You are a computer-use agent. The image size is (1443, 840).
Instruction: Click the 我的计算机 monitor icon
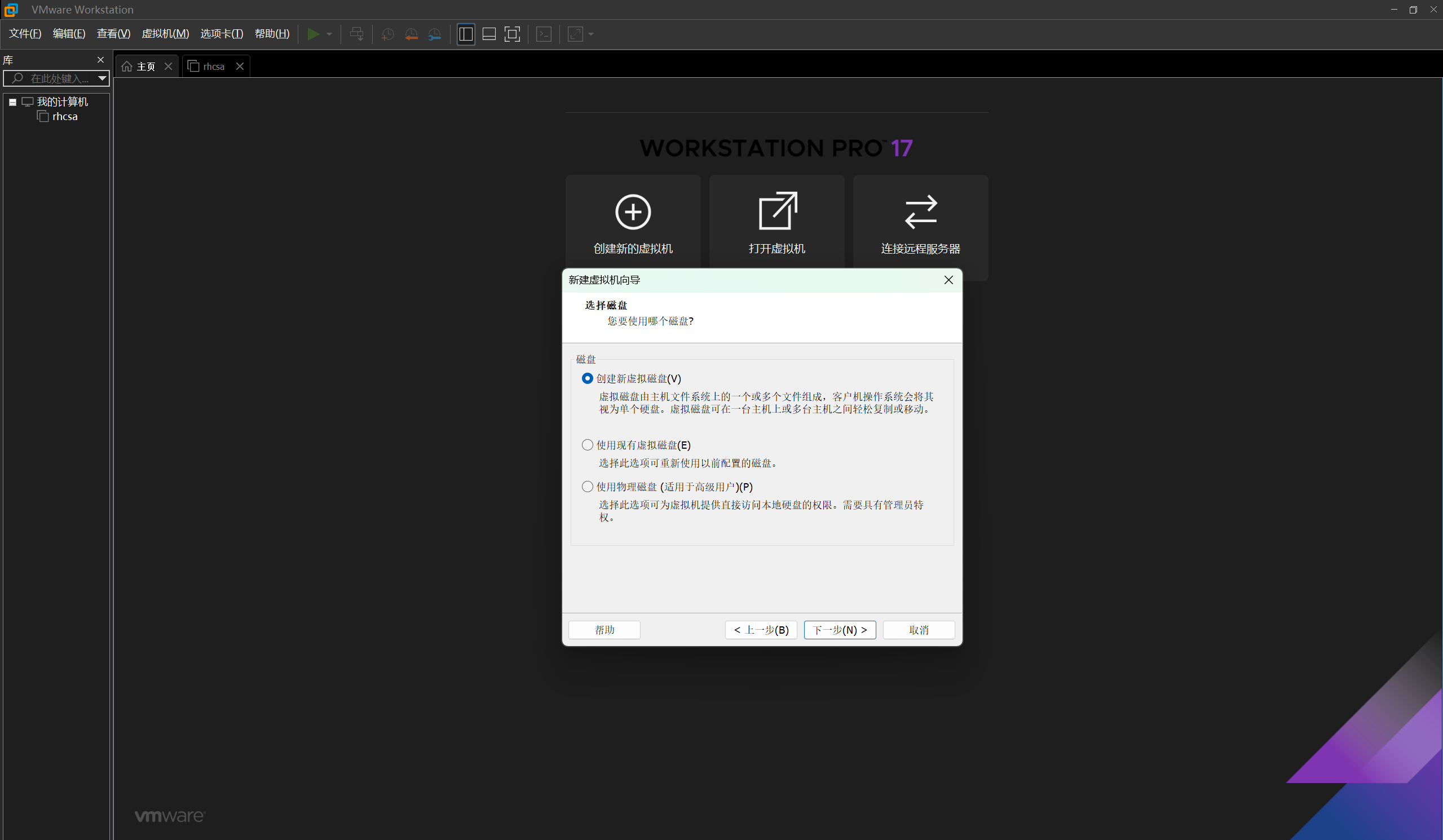click(27, 102)
